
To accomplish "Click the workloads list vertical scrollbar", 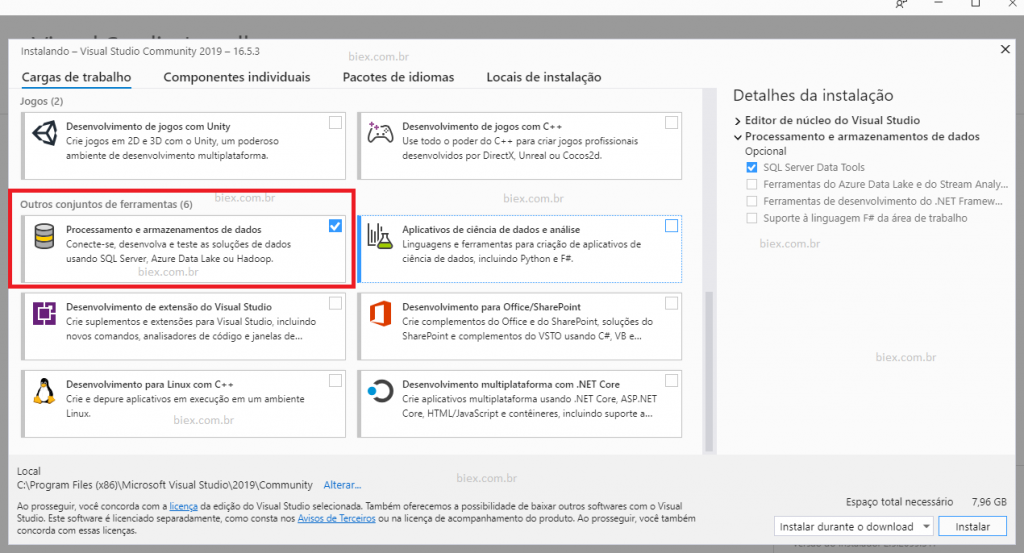I will point(709,371).
